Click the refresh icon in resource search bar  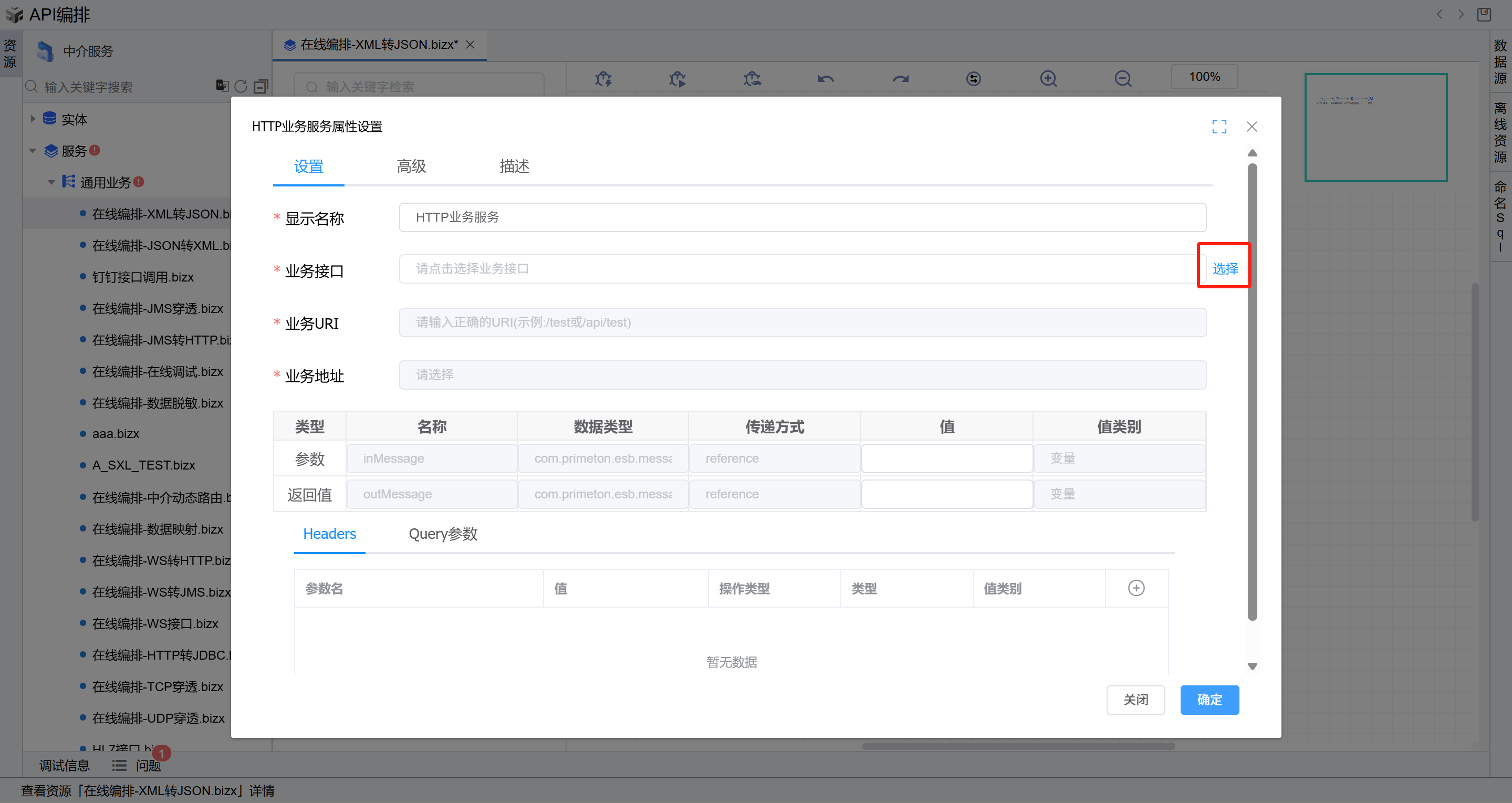[241, 86]
